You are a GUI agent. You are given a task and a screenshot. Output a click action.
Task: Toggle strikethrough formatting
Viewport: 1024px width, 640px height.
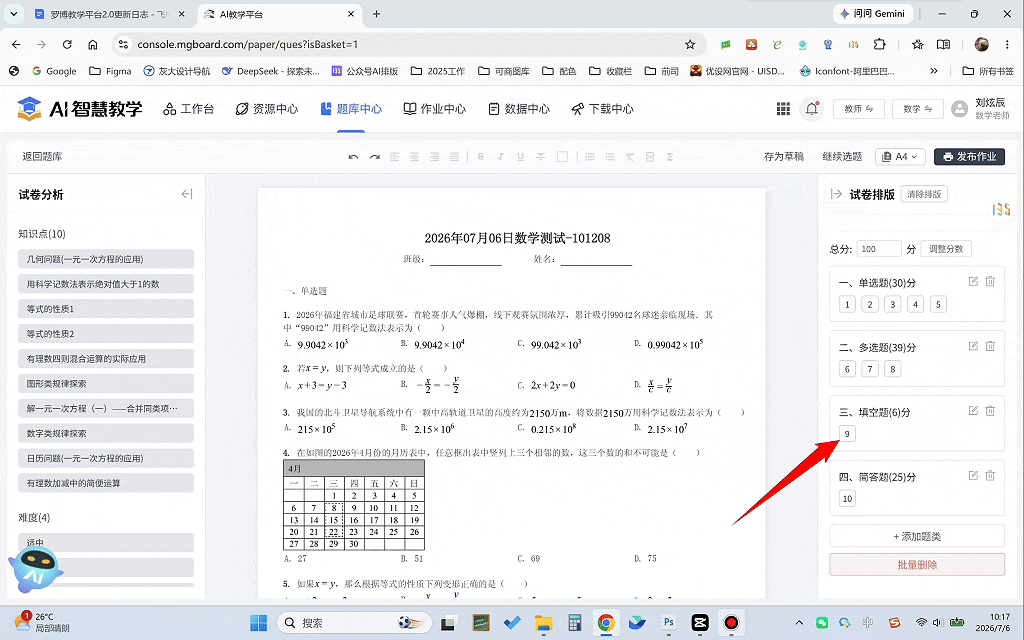[541, 157]
